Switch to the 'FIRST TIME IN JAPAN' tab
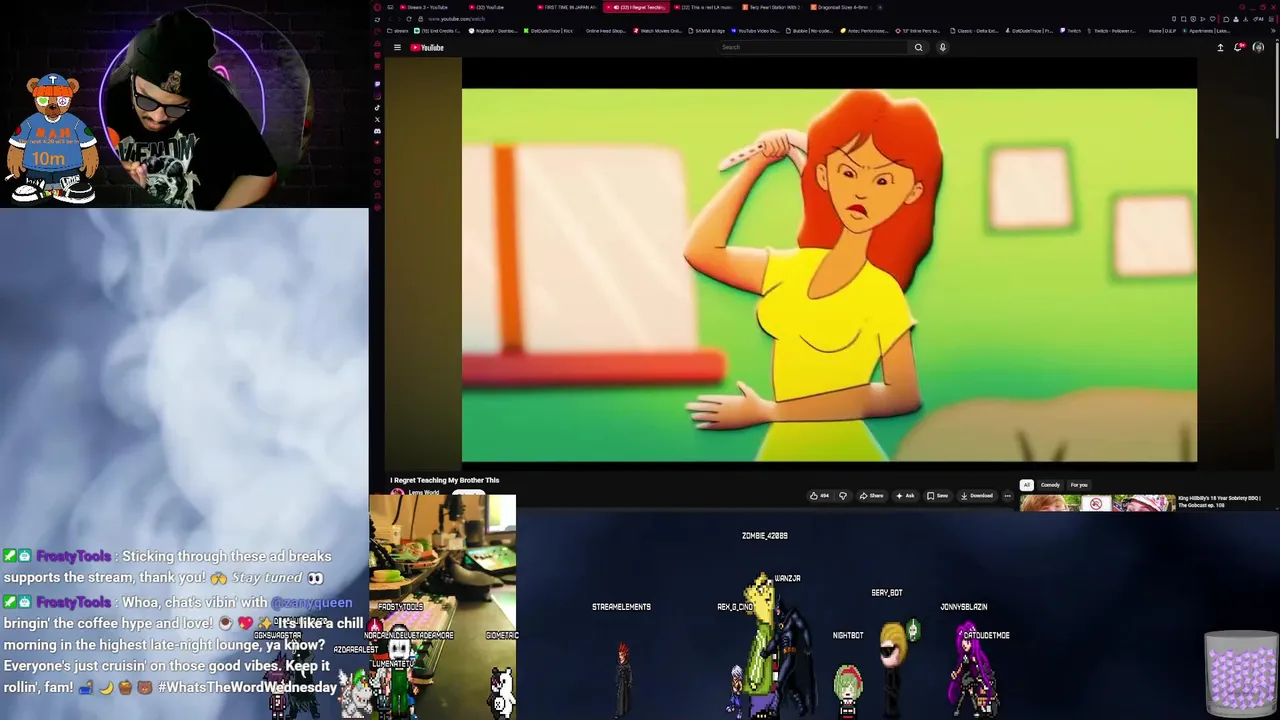Viewport: 1280px width, 720px height. click(567, 7)
